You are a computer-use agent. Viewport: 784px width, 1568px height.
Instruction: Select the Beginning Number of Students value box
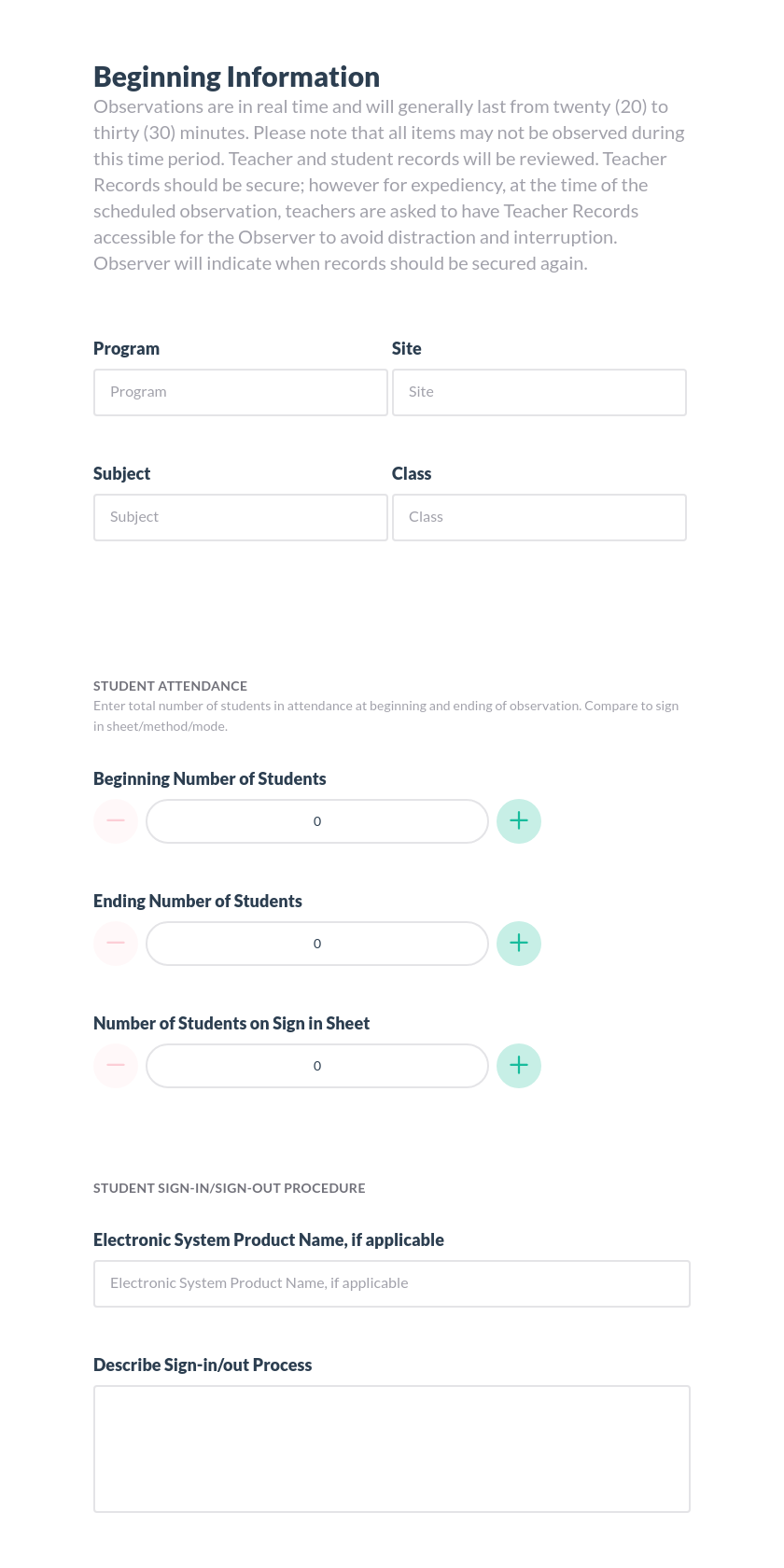[317, 820]
